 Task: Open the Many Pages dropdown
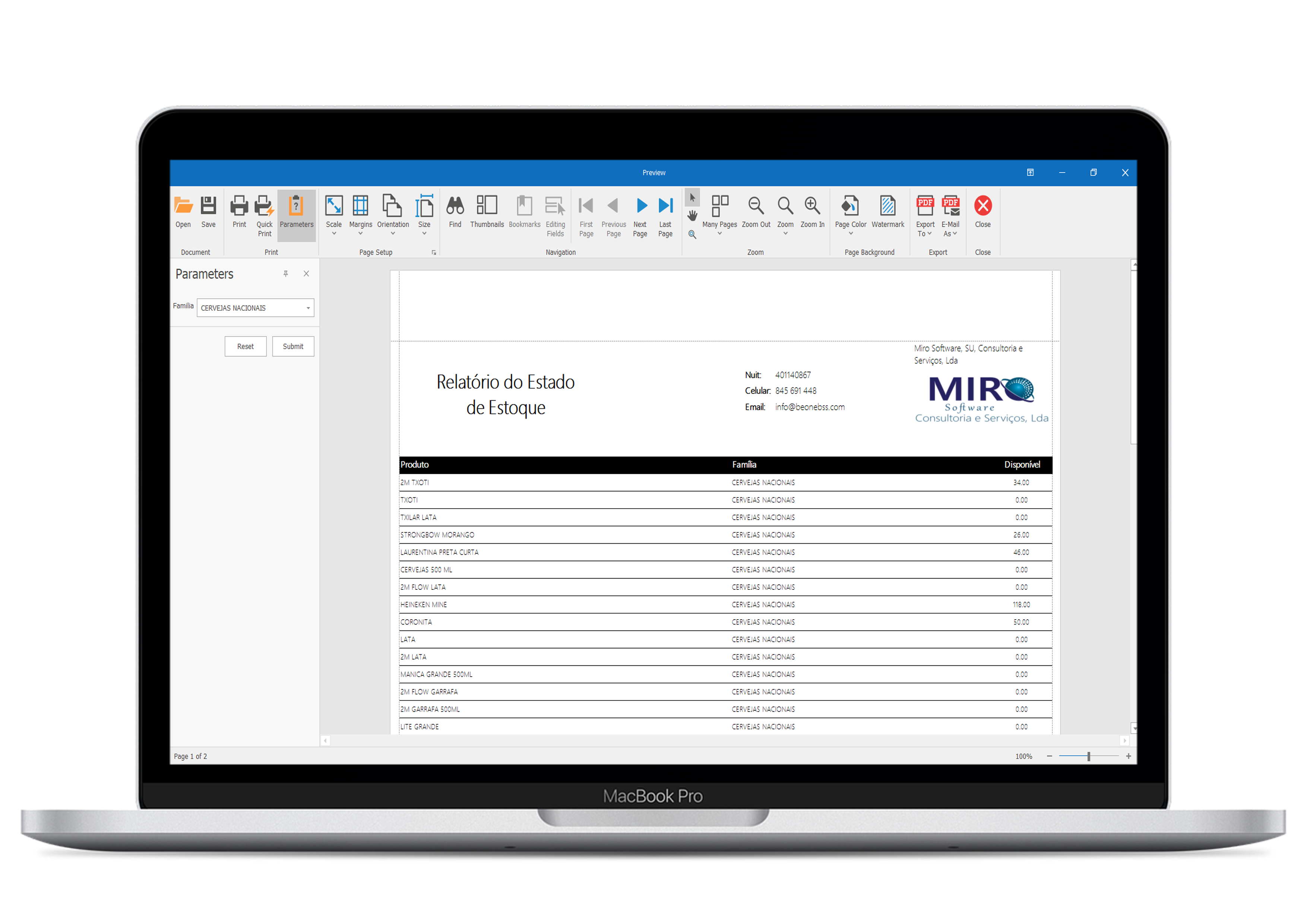click(719, 216)
